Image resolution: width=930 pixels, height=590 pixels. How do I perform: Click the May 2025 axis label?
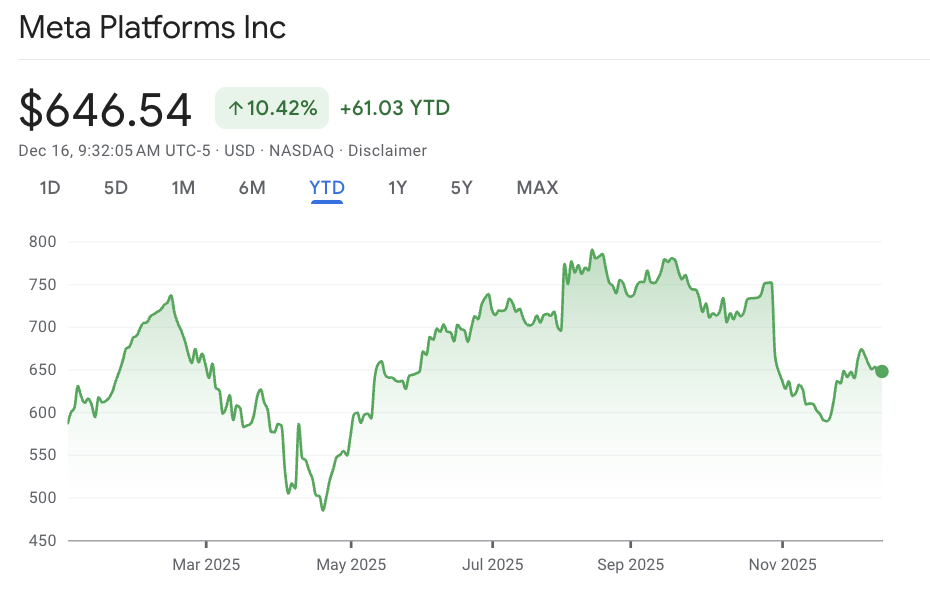click(x=351, y=565)
